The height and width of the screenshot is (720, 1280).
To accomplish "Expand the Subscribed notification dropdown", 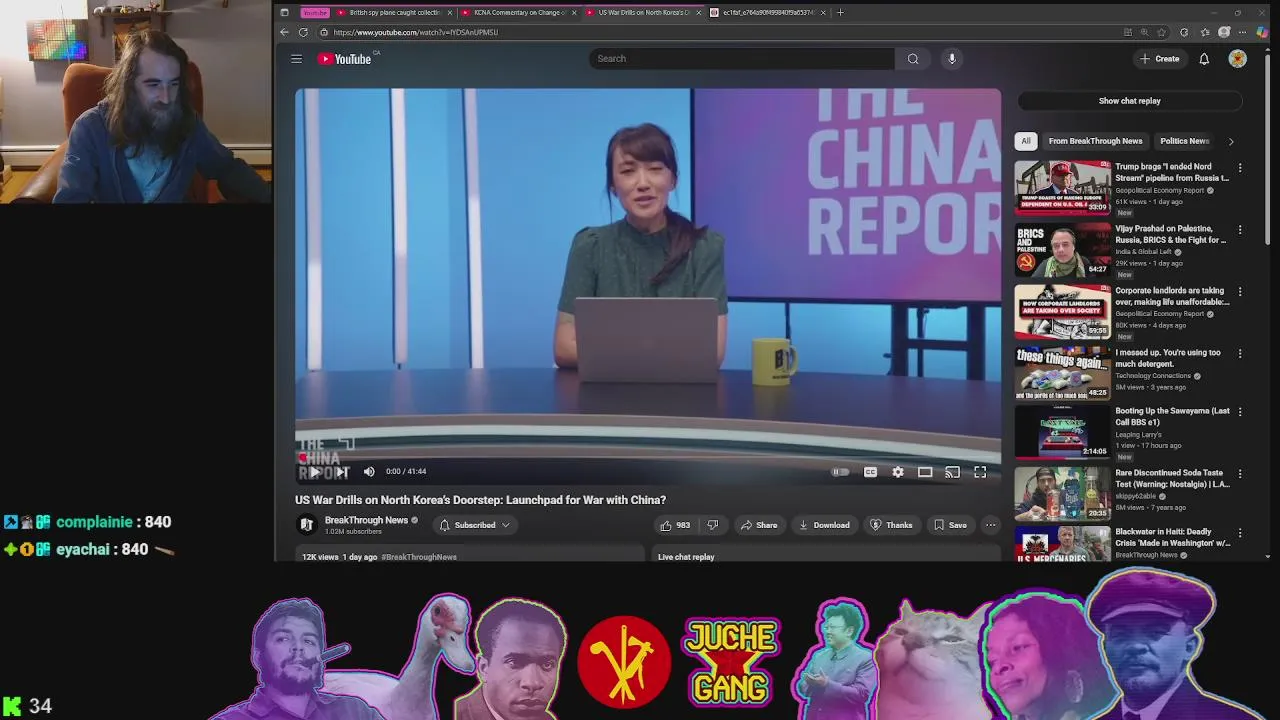I will pyautogui.click(x=474, y=525).
